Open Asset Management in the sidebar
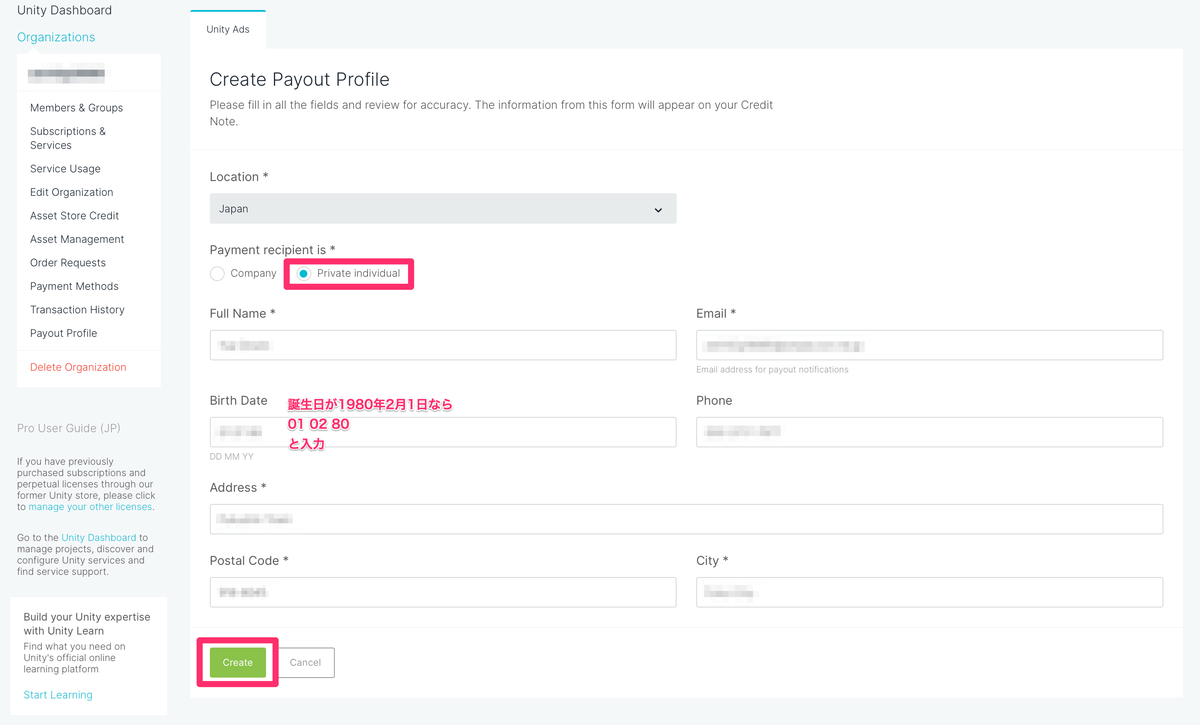1200x725 pixels. [77, 239]
